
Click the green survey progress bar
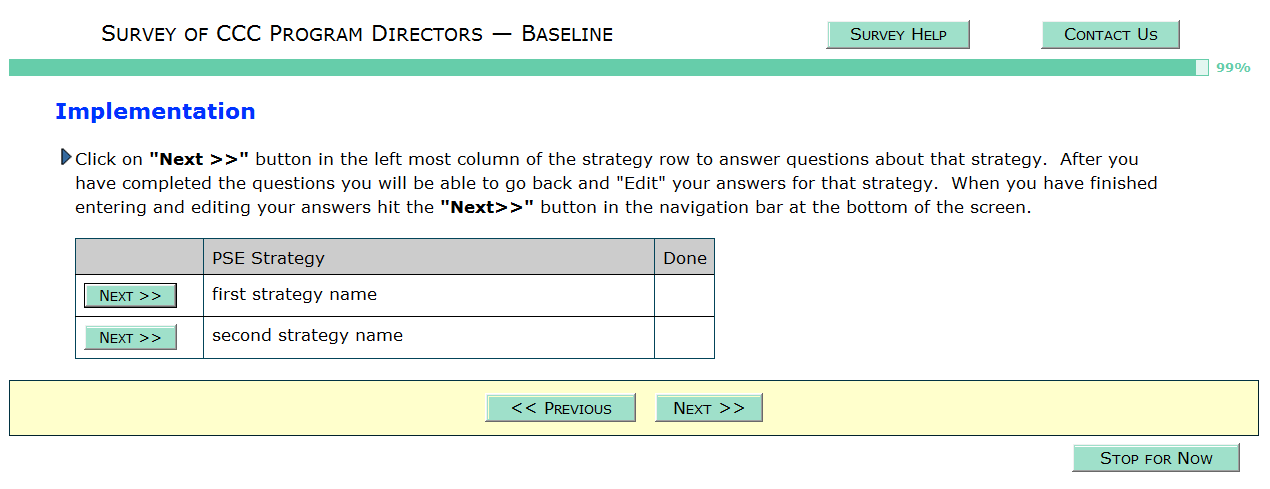600,67
